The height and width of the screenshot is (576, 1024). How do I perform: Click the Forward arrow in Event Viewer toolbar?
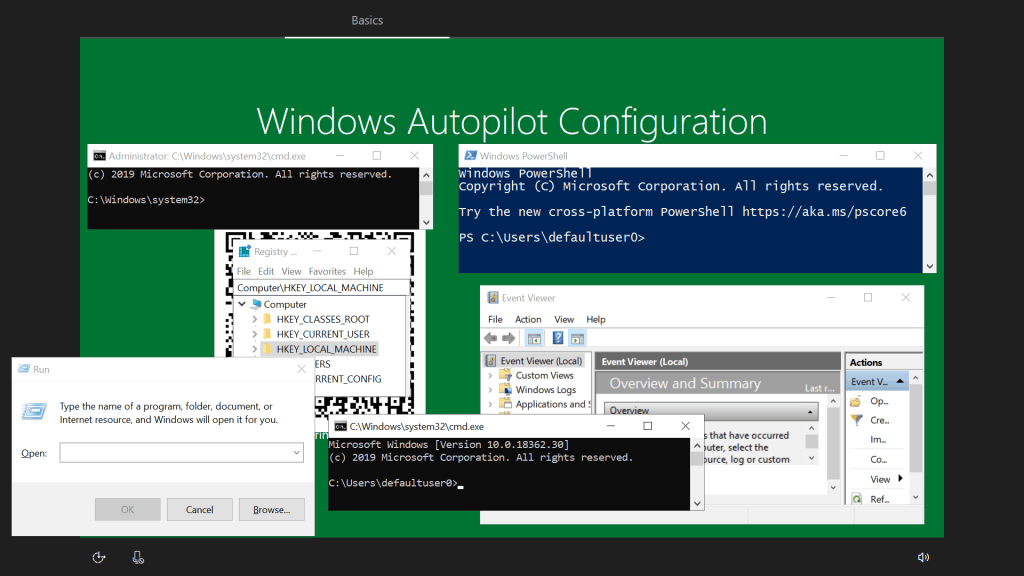tap(509, 338)
